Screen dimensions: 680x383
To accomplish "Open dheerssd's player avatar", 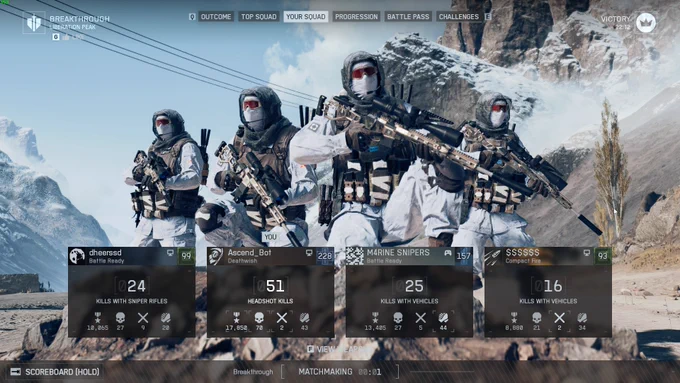I will click(x=77, y=256).
